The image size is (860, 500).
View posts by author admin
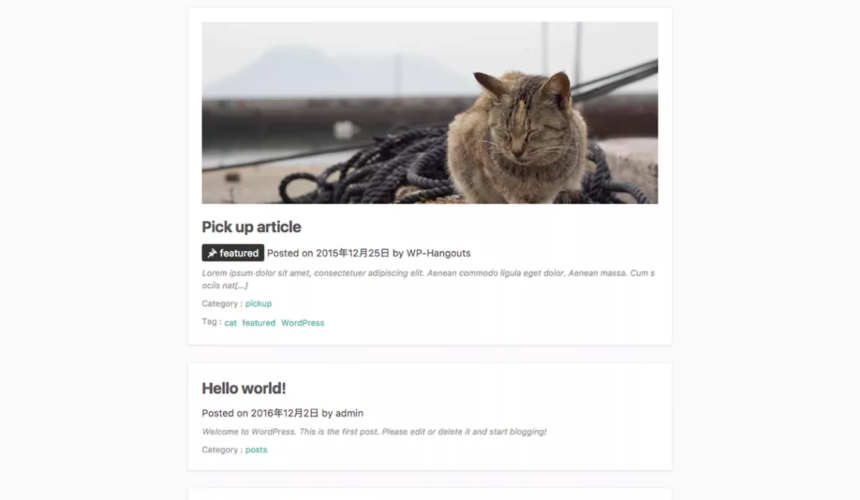click(x=349, y=413)
